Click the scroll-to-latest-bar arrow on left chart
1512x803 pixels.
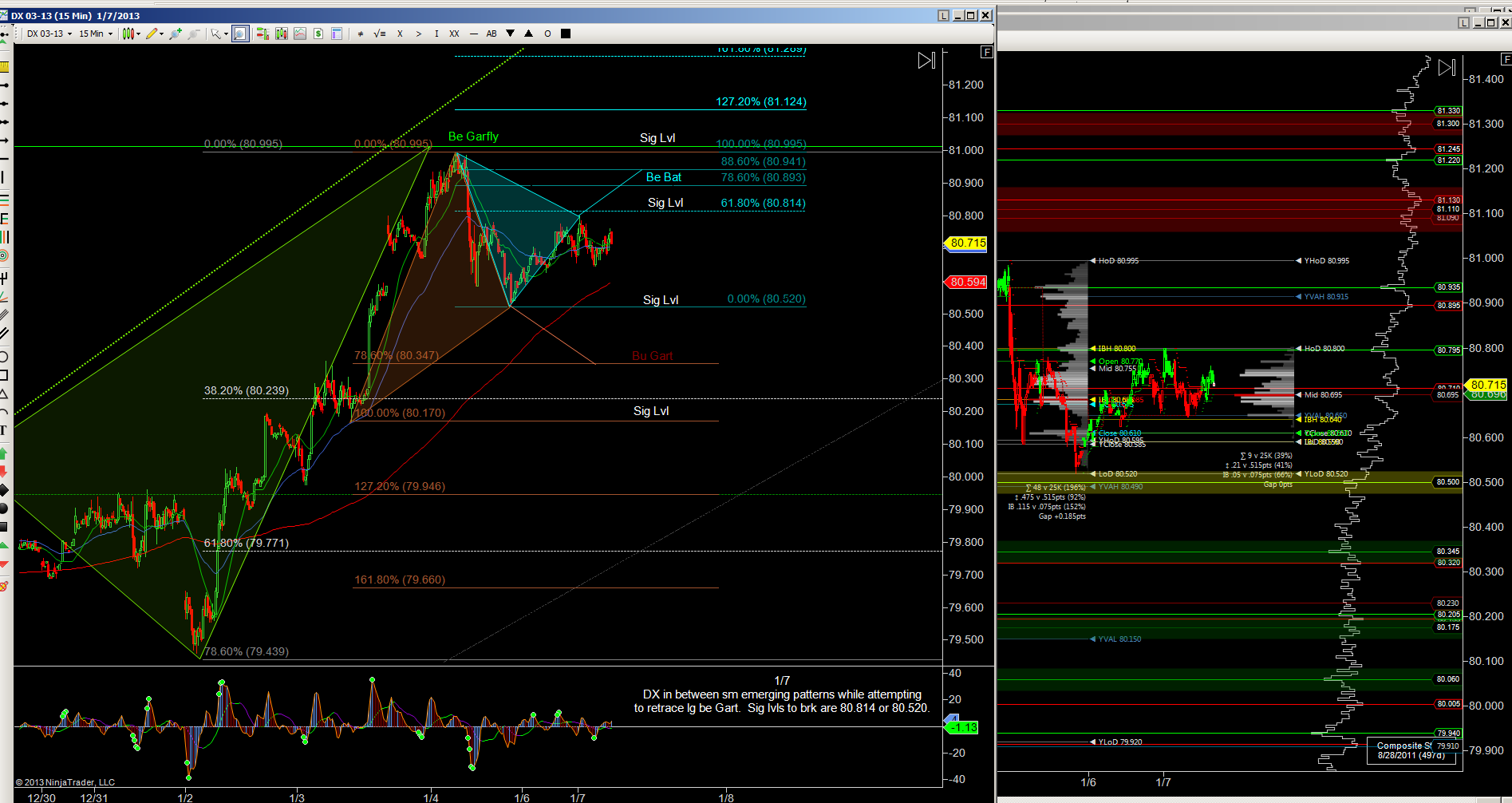point(926,61)
